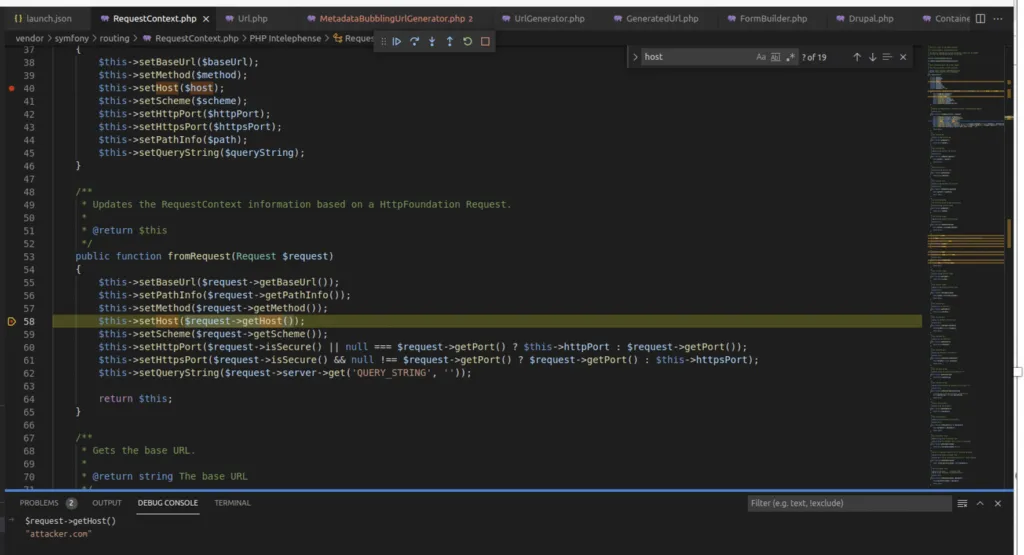Clear the debug console output
1024x555 pixels.
pyautogui.click(x=962, y=503)
